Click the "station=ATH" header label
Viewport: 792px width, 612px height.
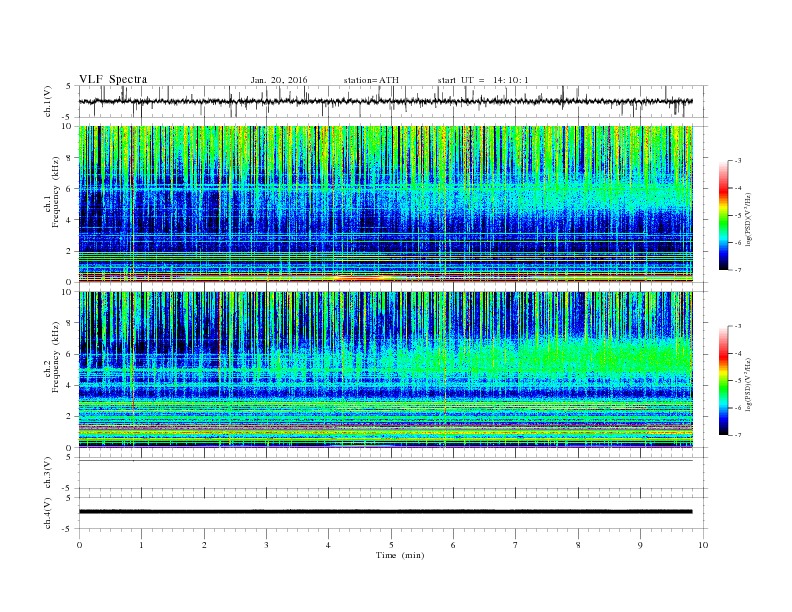(x=371, y=80)
